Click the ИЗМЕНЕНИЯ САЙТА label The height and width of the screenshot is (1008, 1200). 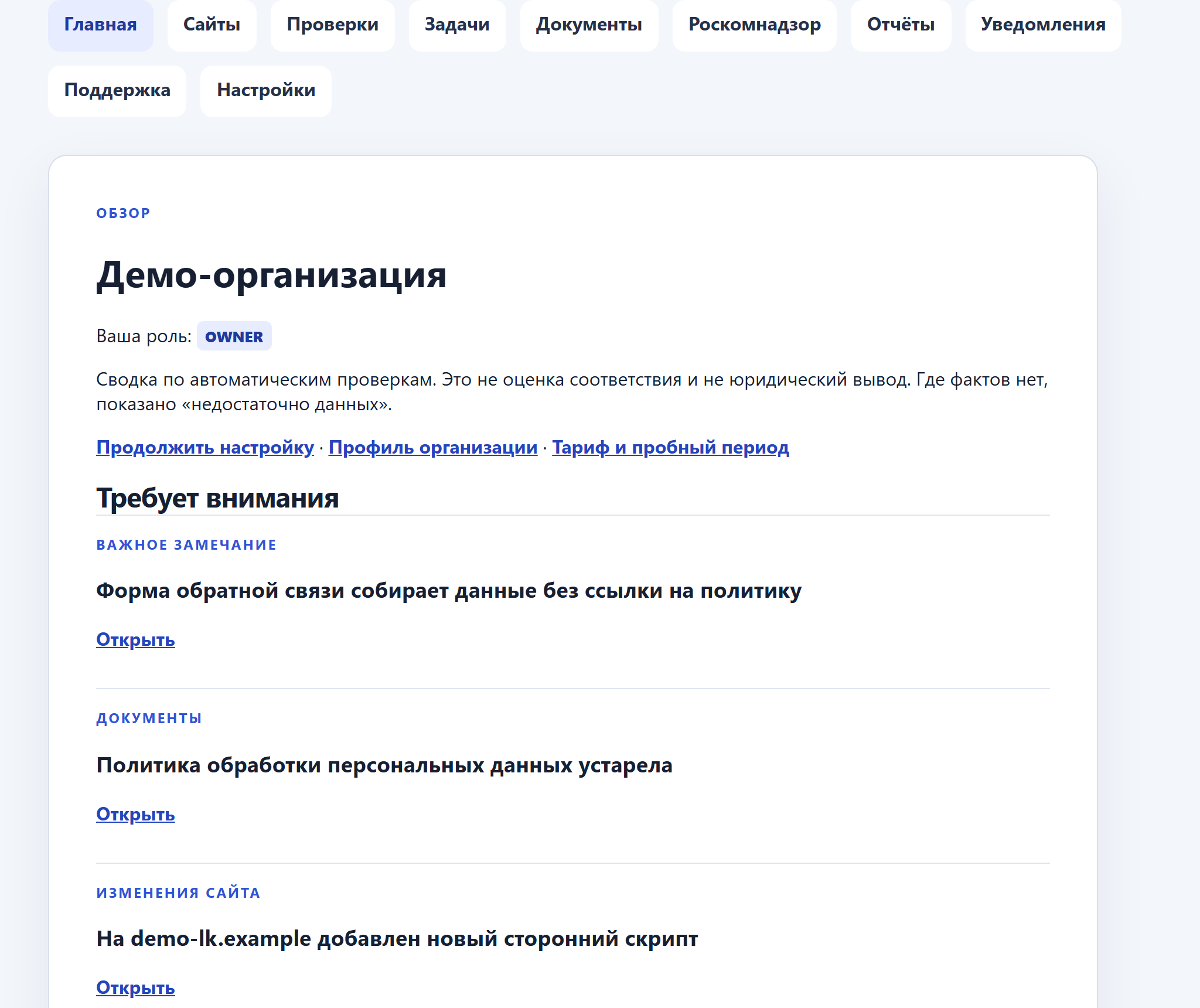178,893
